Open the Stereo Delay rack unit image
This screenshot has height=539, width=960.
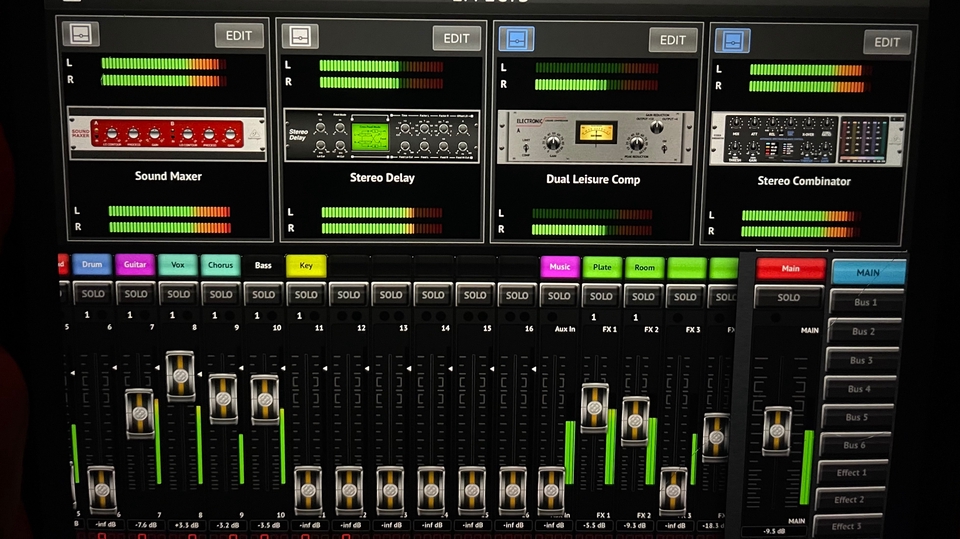click(381, 136)
